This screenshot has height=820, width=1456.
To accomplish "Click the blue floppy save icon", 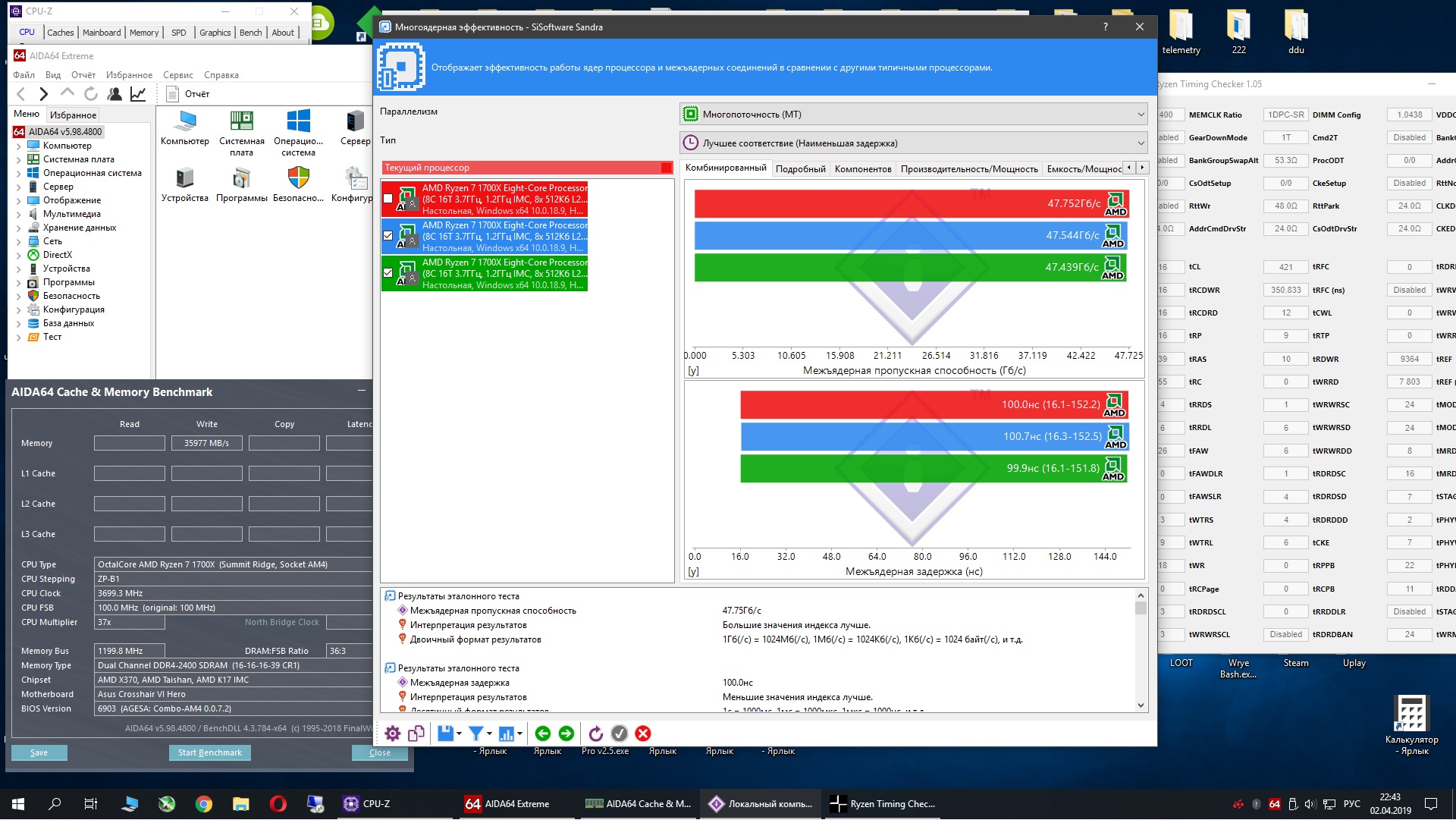I will coord(445,734).
